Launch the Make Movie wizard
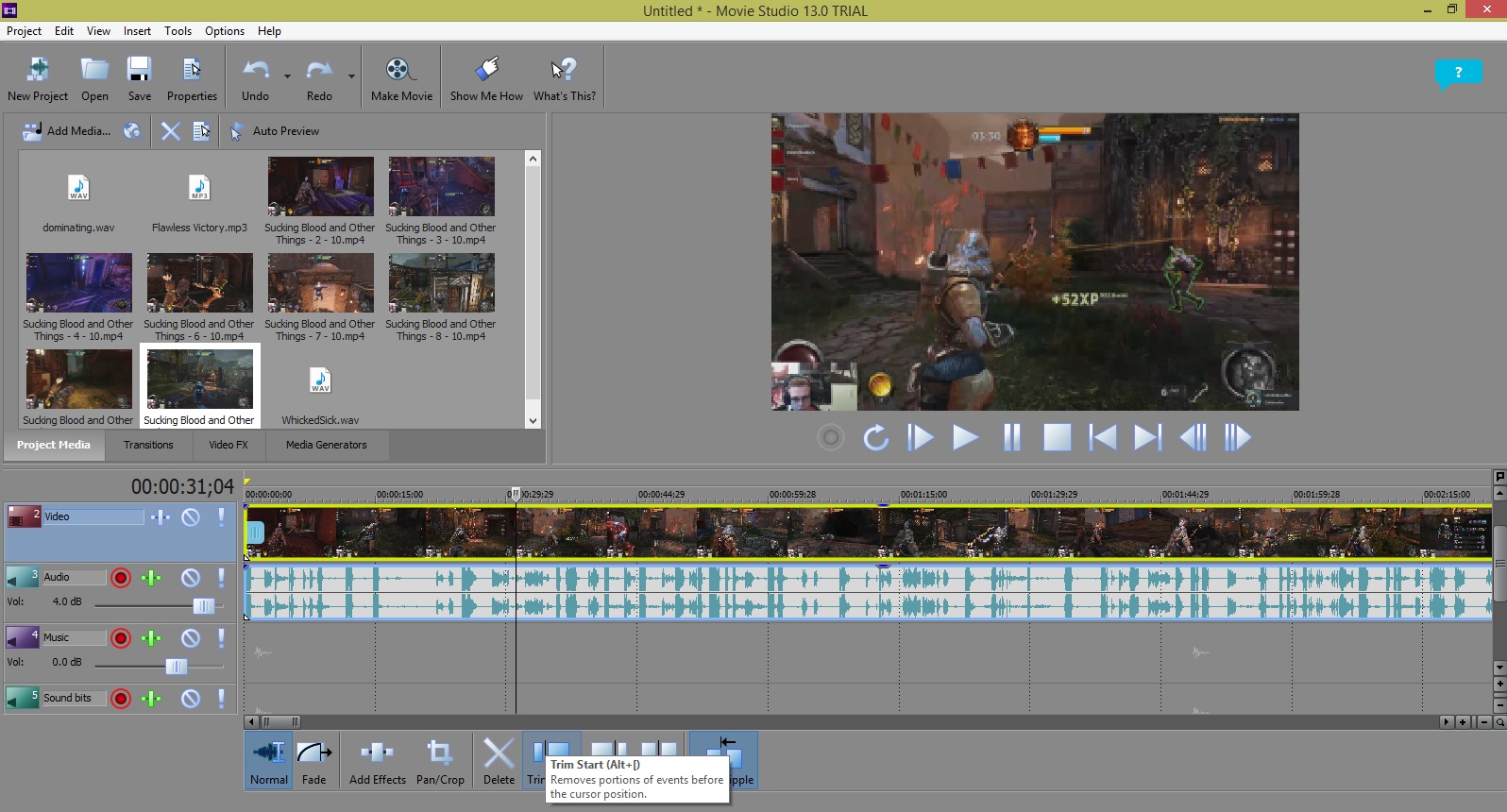This screenshot has height=812, width=1507. (401, 78)
